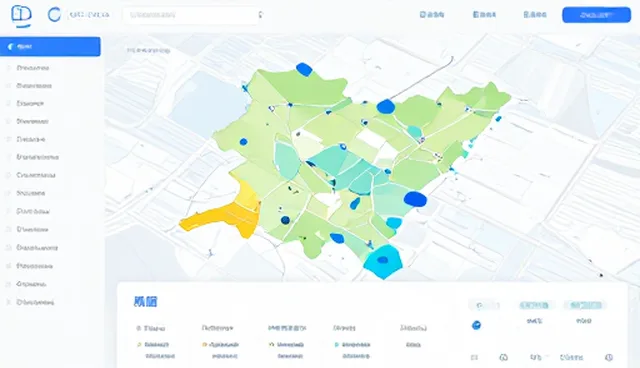Click the yellow legend marker in bottom panel

pyautogui.click(x=139, y=345)
